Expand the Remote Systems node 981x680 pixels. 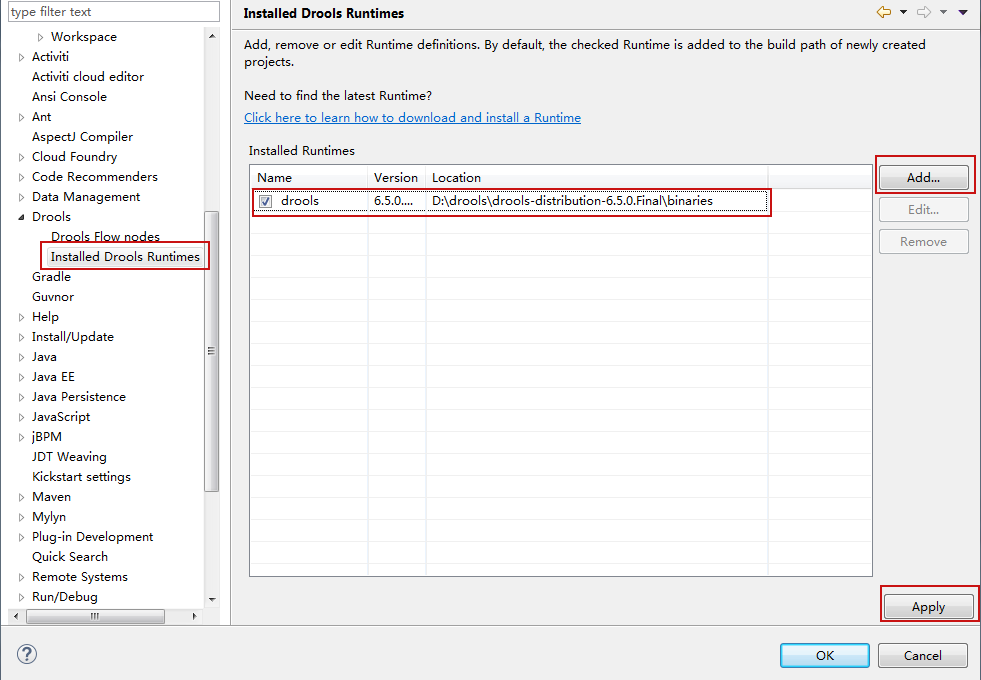[22, 577]
